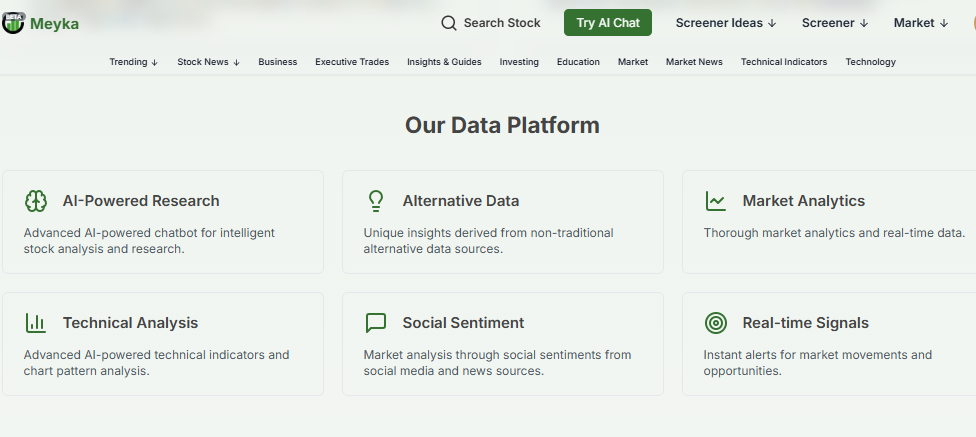Open the Stock News dropdown
The height and width of the screenshot is (437, 976).
pos(208,62)
